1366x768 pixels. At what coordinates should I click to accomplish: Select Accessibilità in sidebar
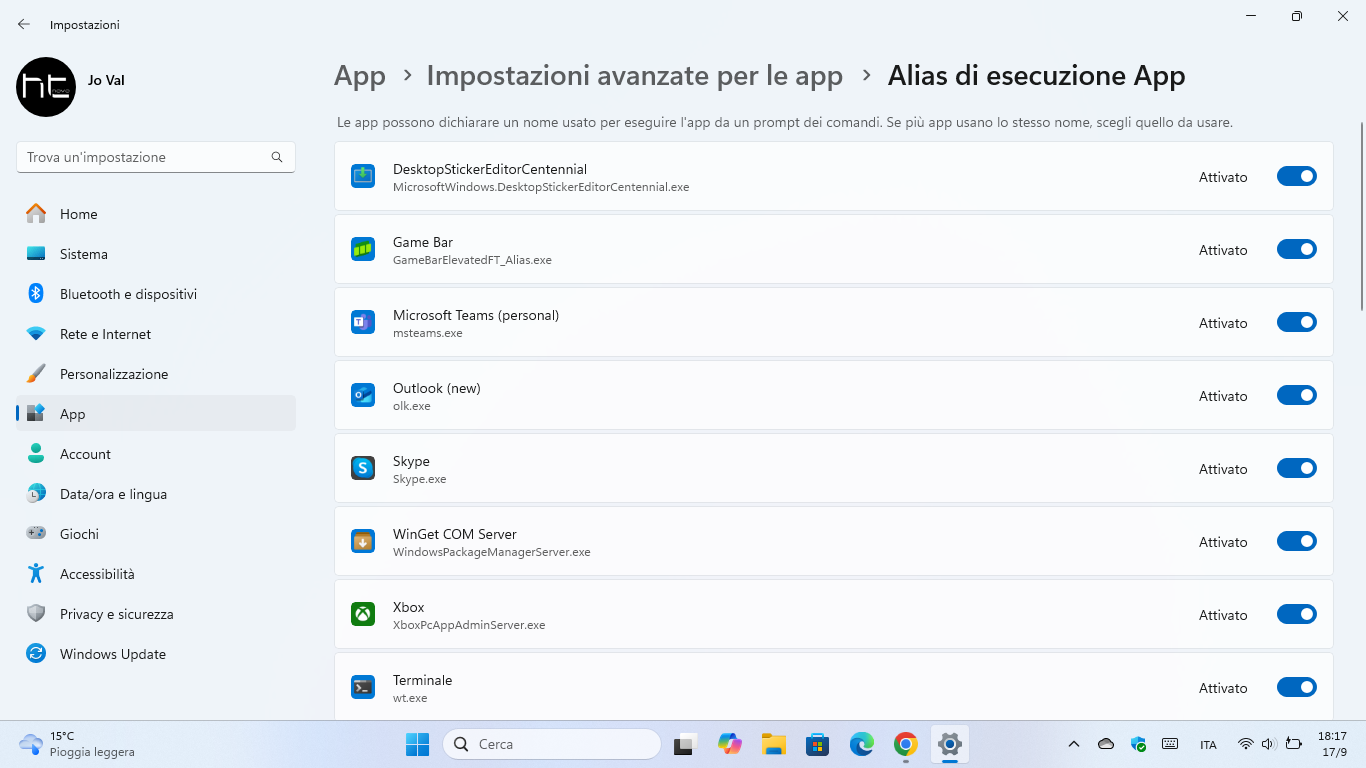[x=156, y=574]
